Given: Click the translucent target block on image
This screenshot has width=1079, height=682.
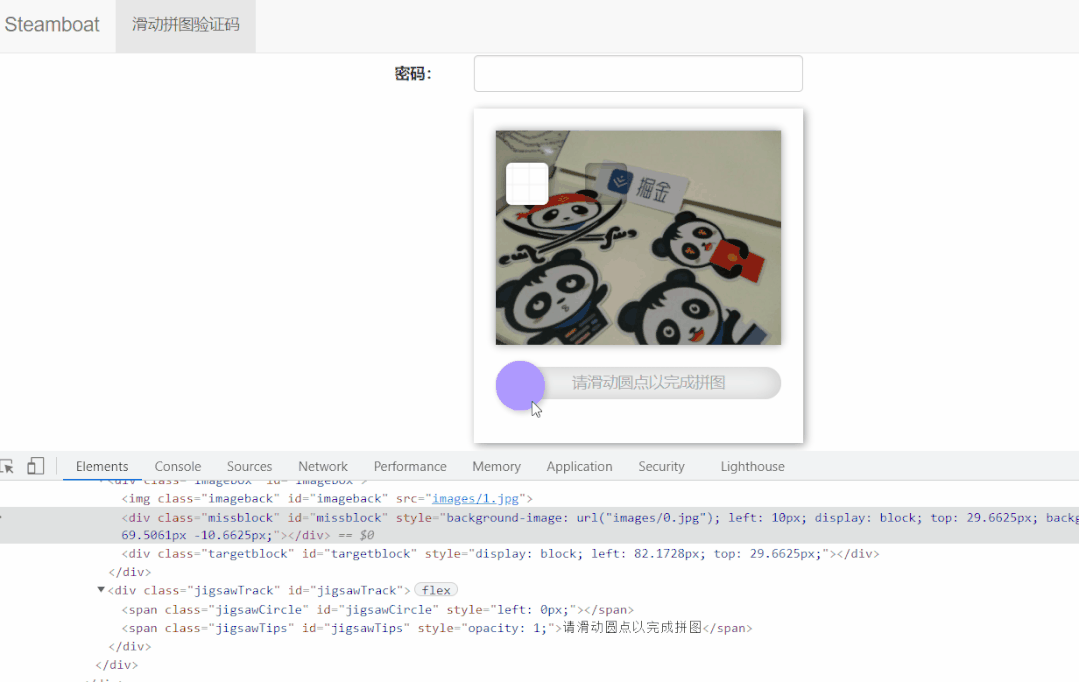Looking at the screenshot, I should (606, 182).
